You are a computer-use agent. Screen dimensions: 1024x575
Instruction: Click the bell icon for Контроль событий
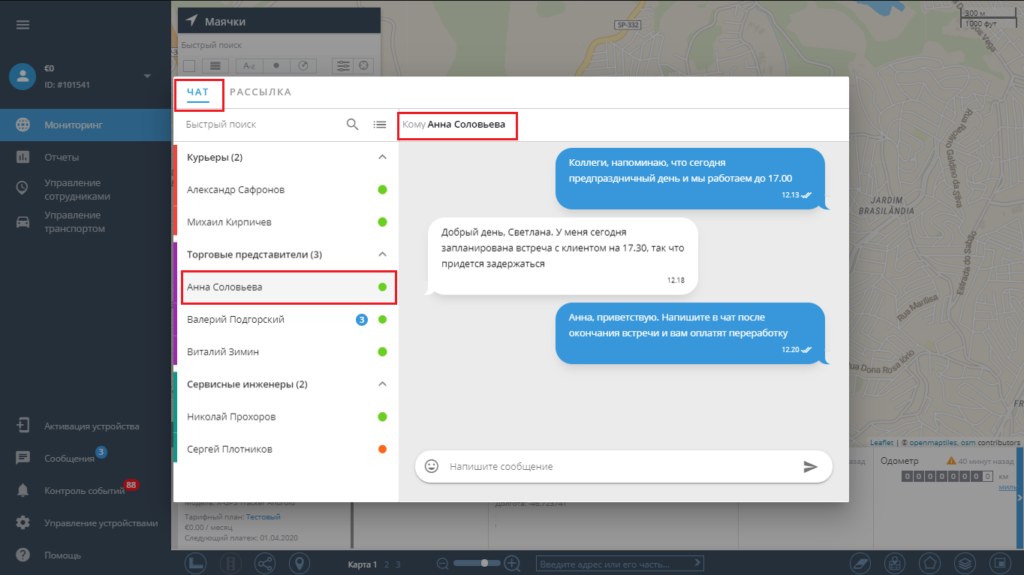(23, 491)
